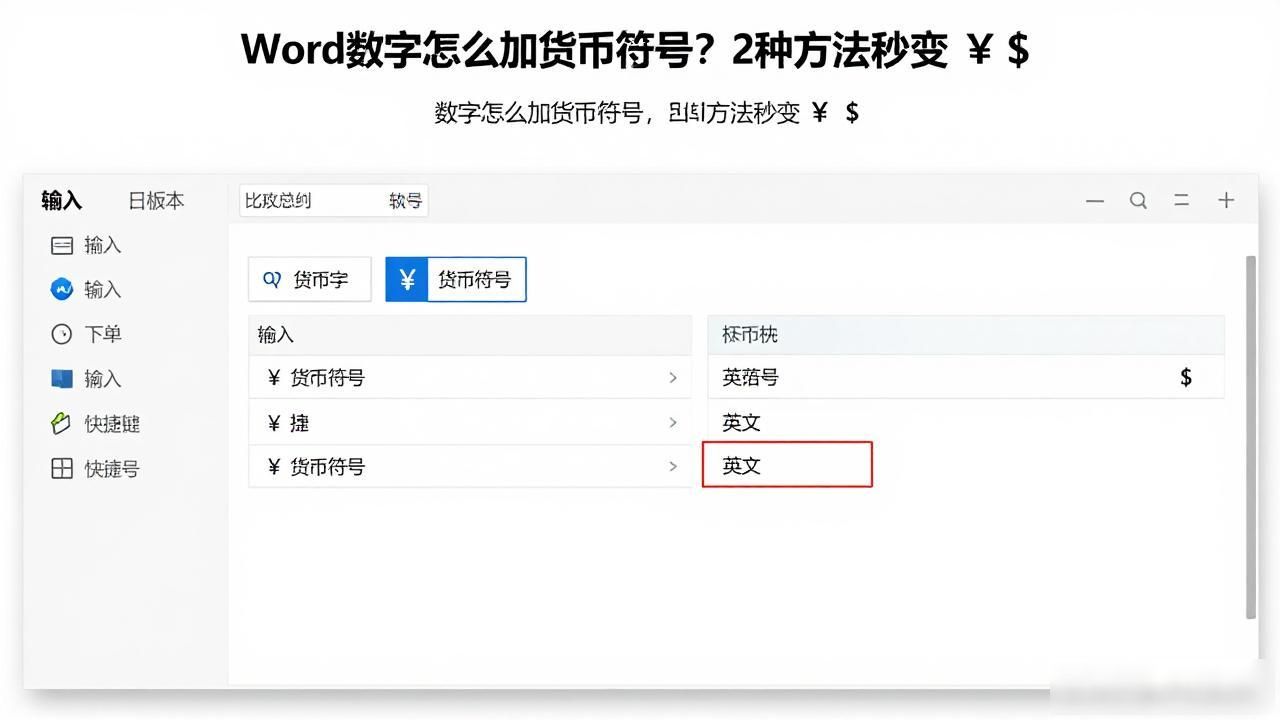This screenshot has width=1280, height=720.
Task: Click the blue round icon next to 输入
Action: point(62,289)
